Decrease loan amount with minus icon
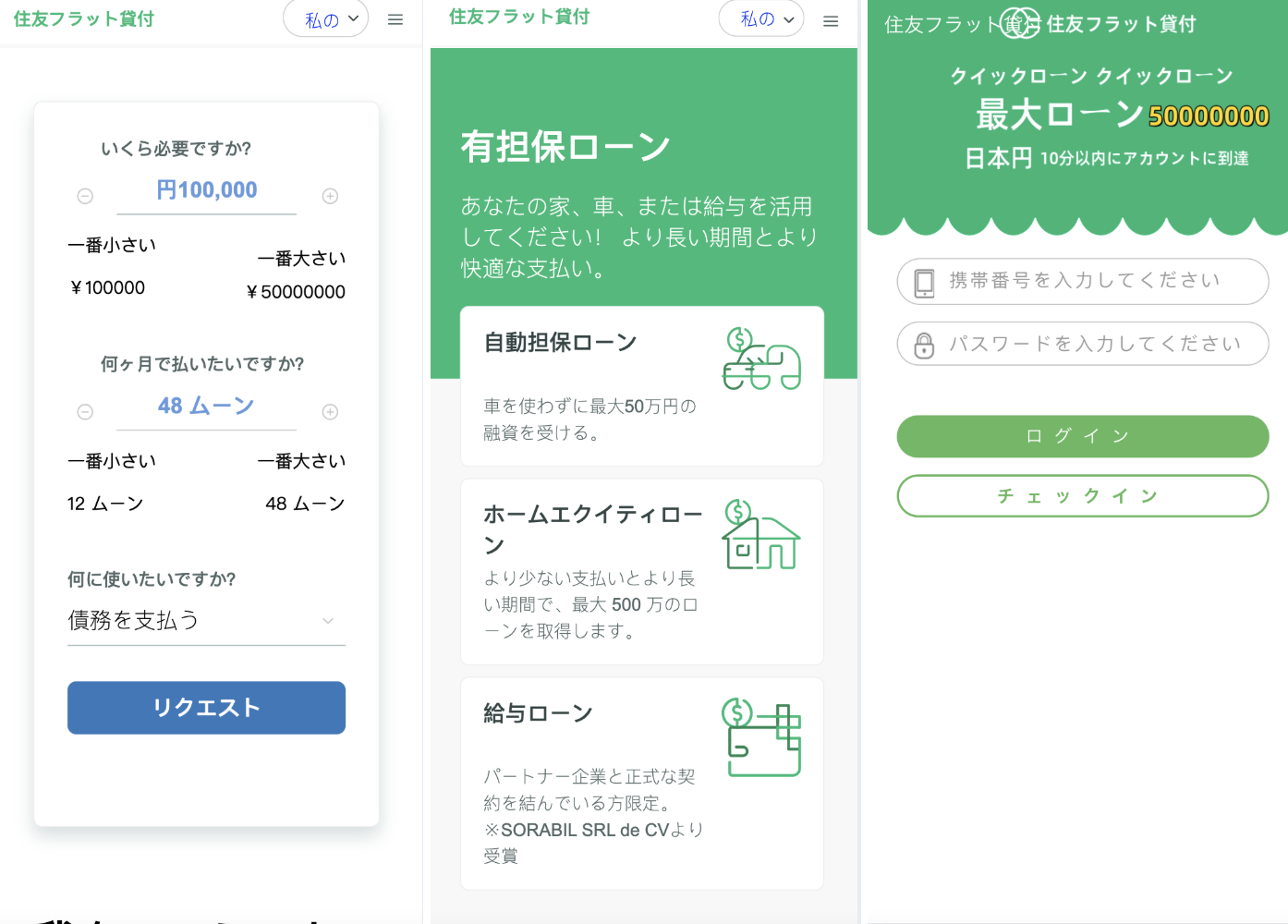The image size is (1288, 924). [85, 196]
